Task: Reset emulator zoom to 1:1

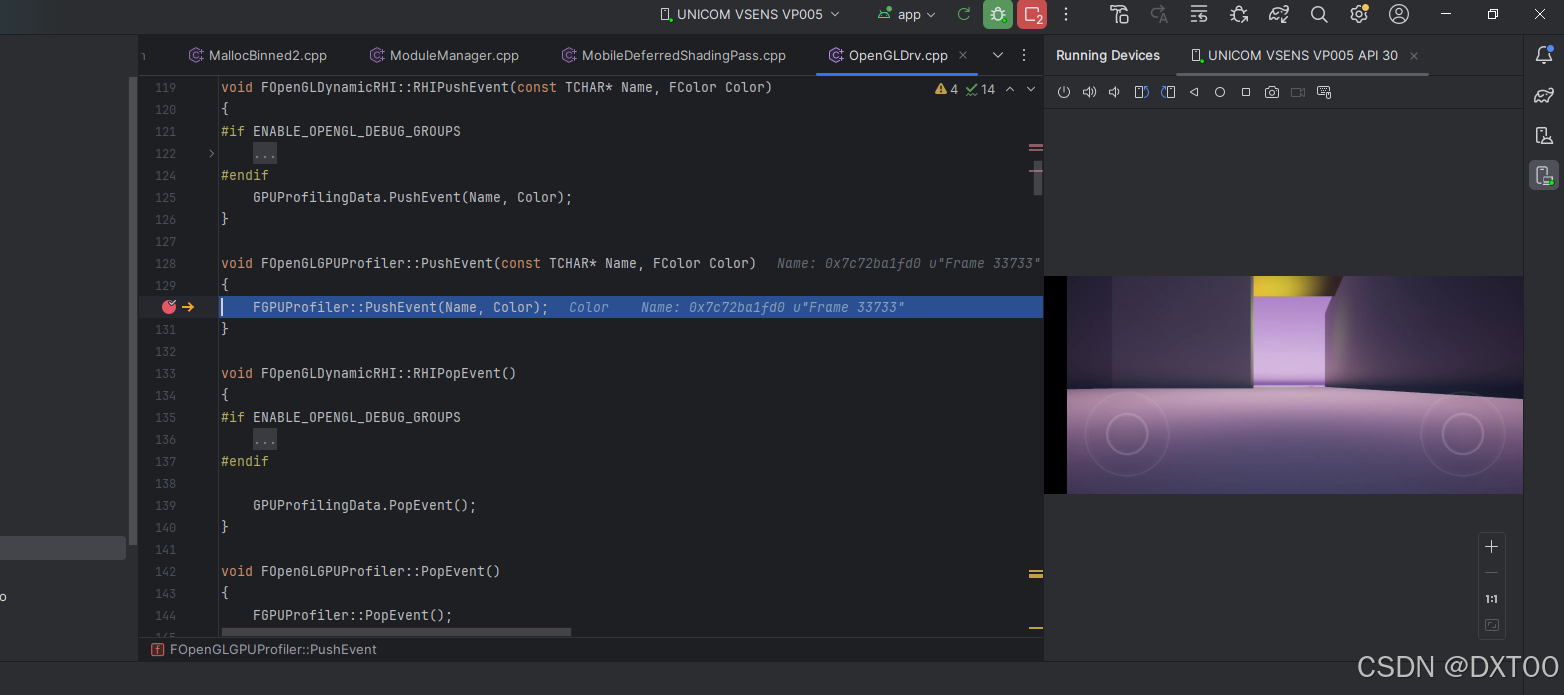Action: point(1491,598)
